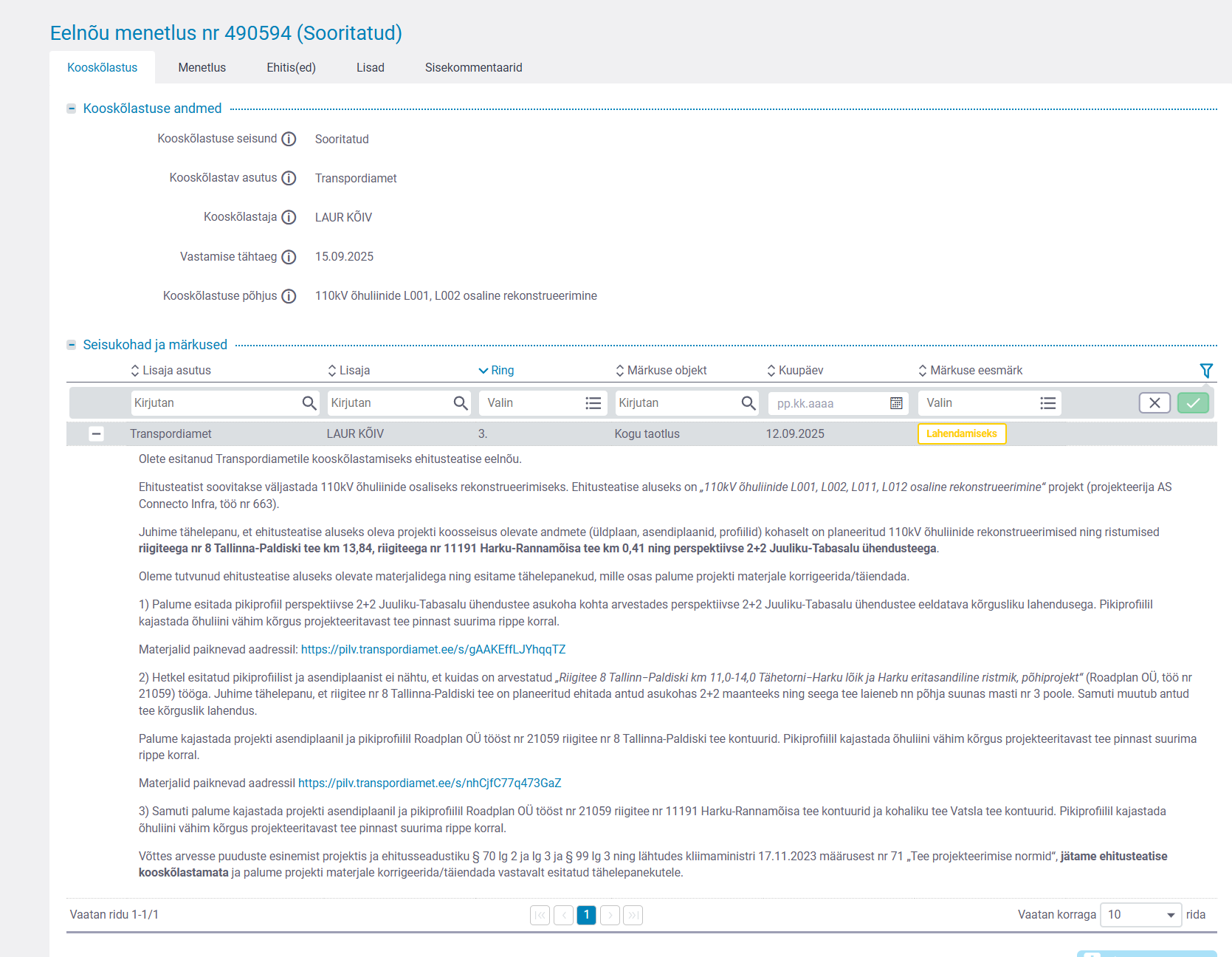Open the Kooskõlastus tab
The width and height of the screenshot is (1232, 957).
point(102,67)
